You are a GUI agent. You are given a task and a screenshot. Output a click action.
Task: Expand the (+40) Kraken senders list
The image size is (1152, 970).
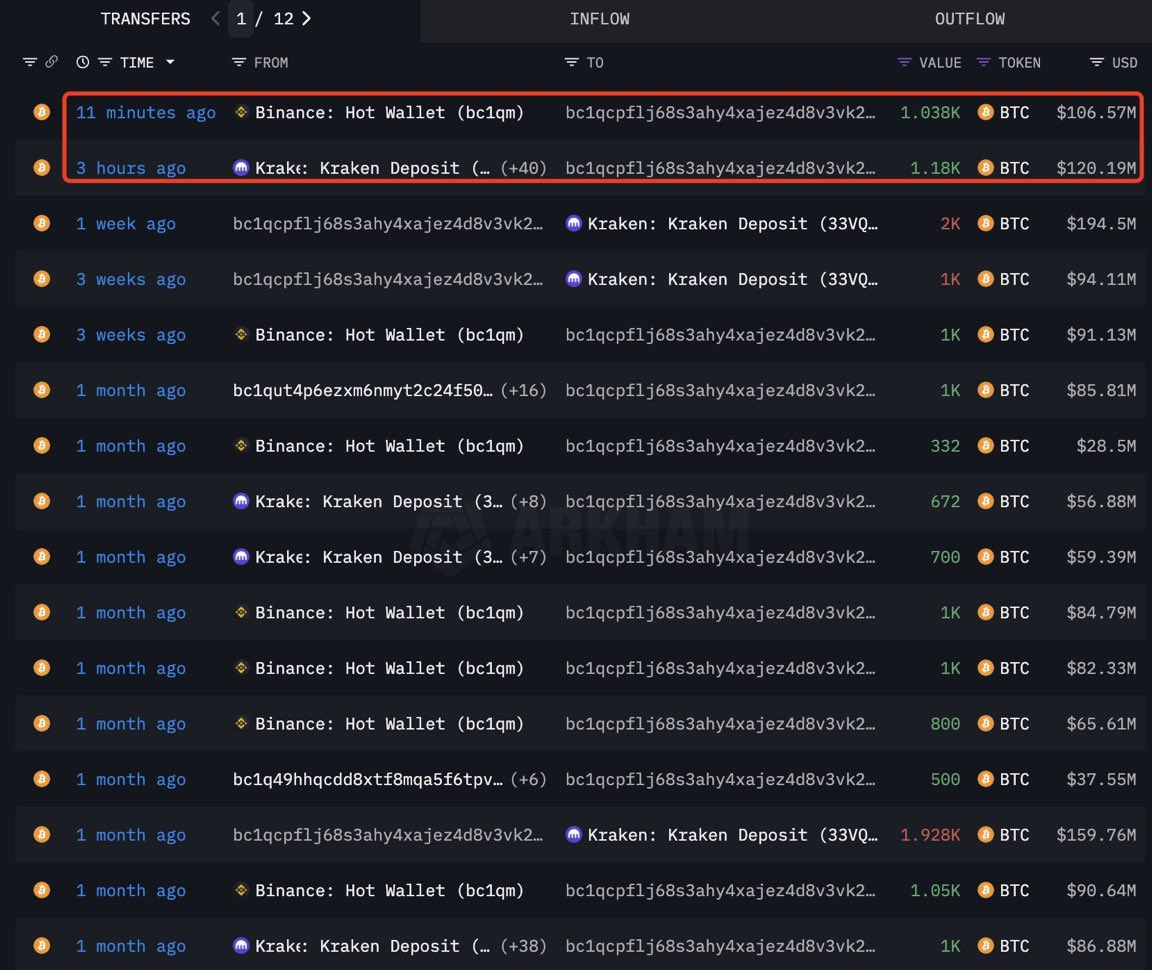click(523, 168)
